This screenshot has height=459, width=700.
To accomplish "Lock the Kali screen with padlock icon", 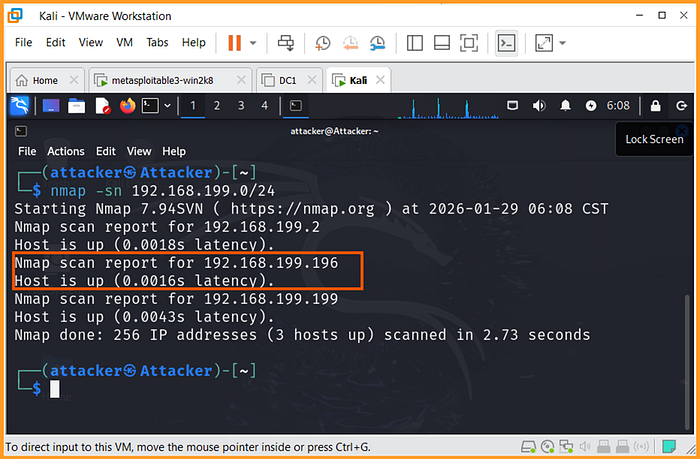I will (x=655, y=106).
